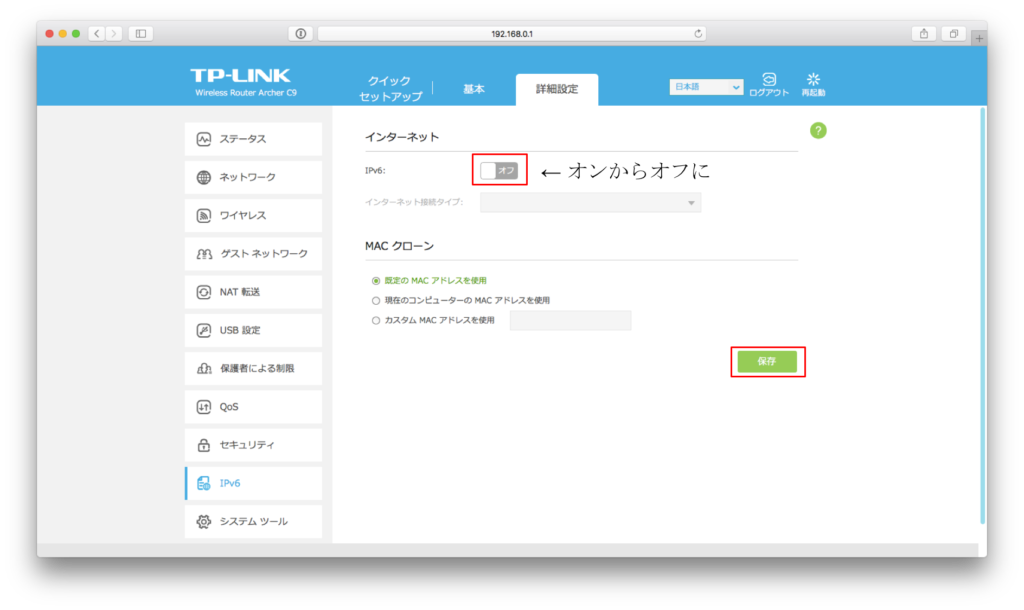This screenshot has width=1024, height=610.
Task: Click the 保護者による制限 icon
Action: pyautogui.click(x=204, y=368)
